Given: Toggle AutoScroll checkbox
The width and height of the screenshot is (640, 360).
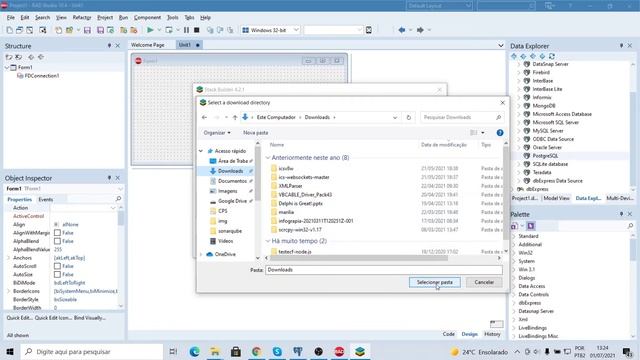Looking at the screenshot, I should [x=58, y=266].
